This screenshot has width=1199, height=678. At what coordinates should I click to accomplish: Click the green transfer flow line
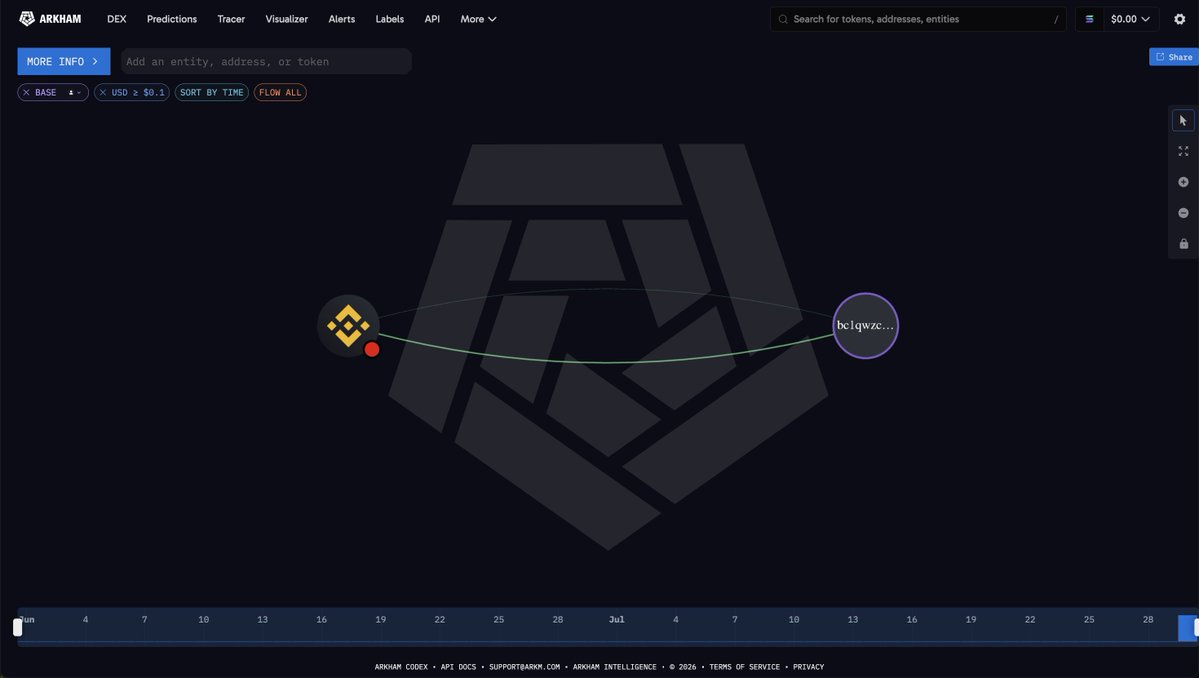coord(606,362)
